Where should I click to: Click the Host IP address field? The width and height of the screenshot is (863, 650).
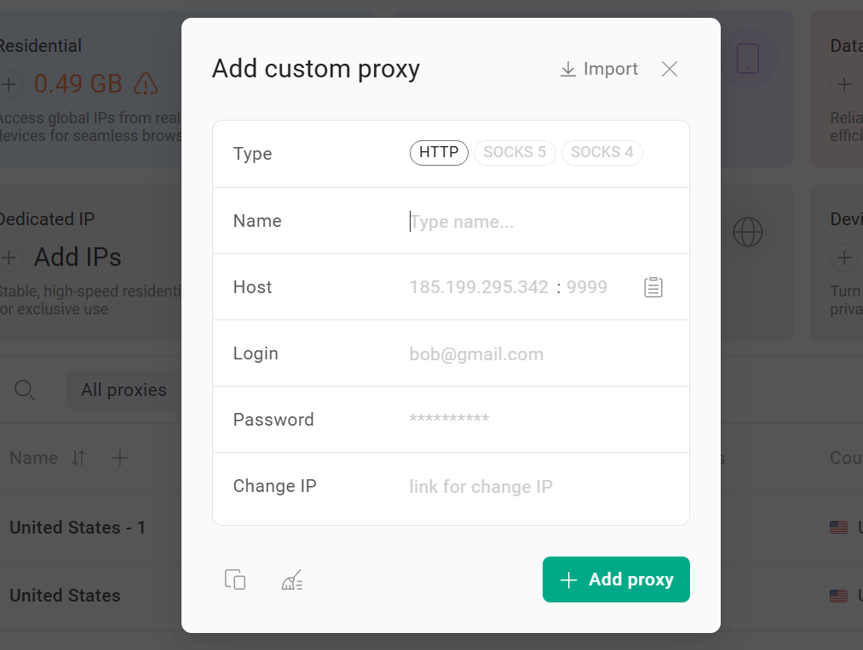tap(479, 287)
